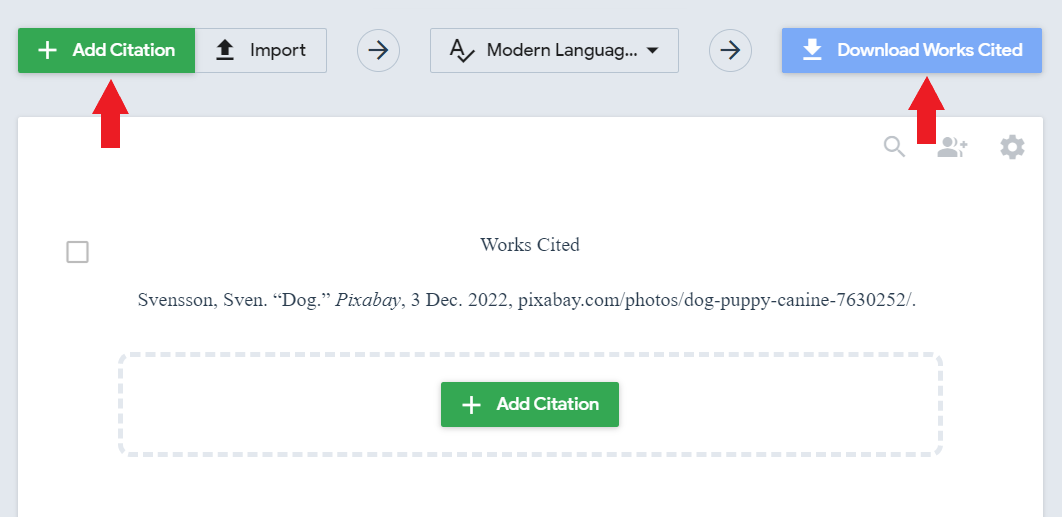
Task: Click the plus icon in top Add Citation
Action: pos(47,50)
